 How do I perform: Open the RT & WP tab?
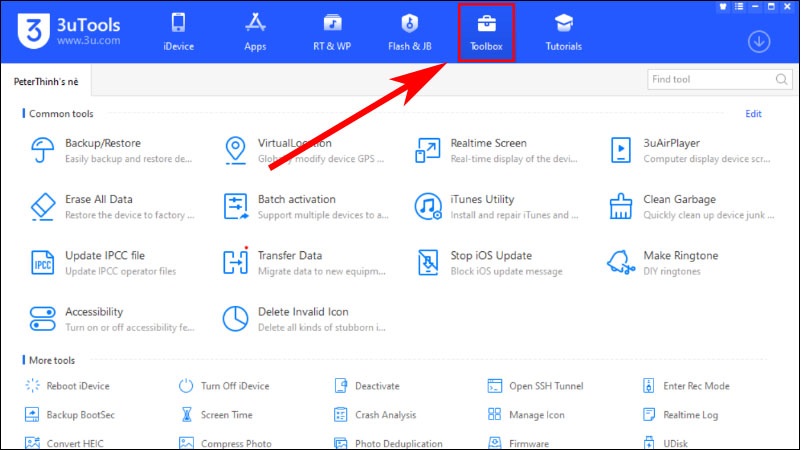(x=332, y=32)
